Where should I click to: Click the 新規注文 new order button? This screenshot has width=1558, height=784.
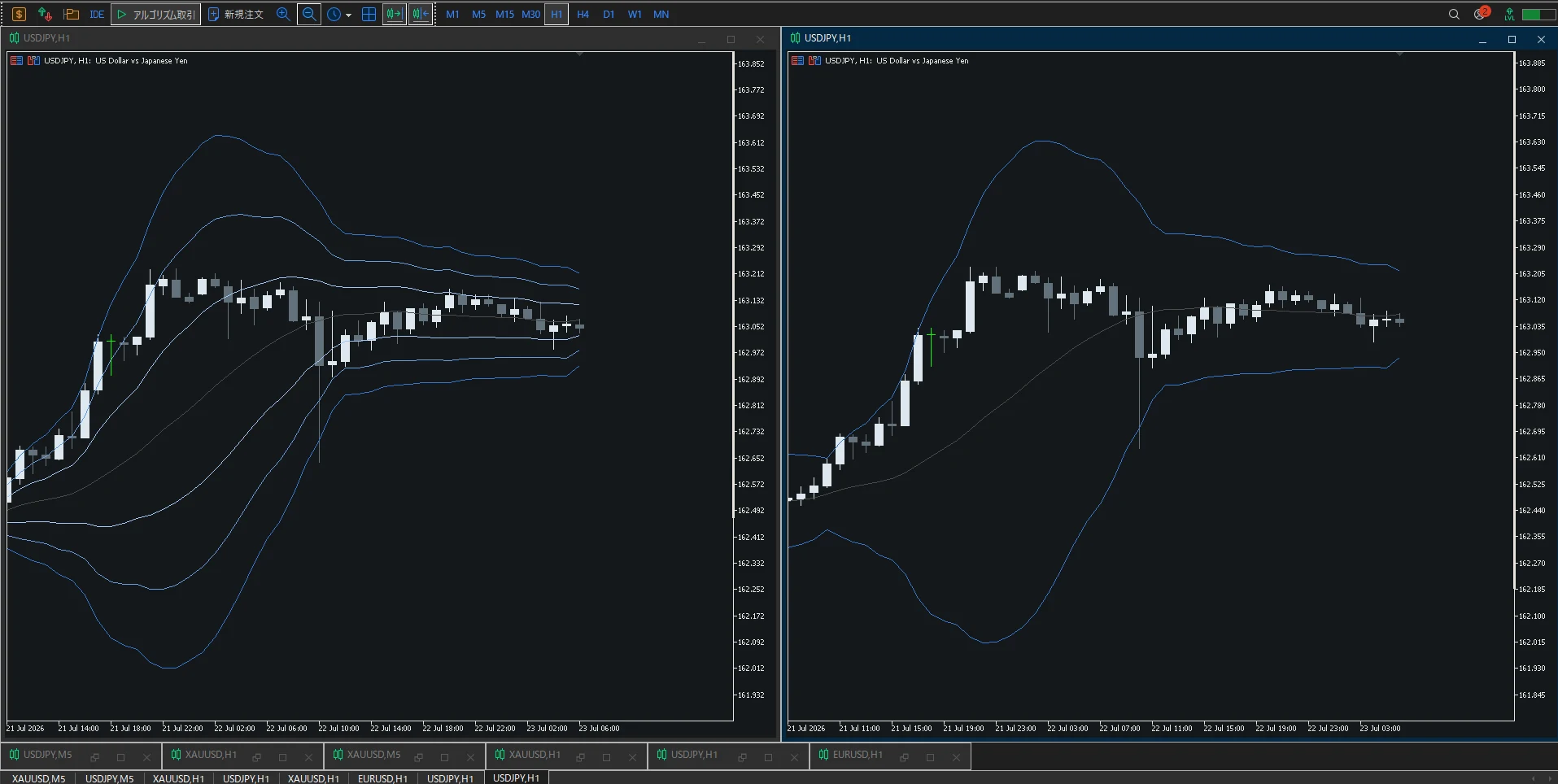pos(236,14)
